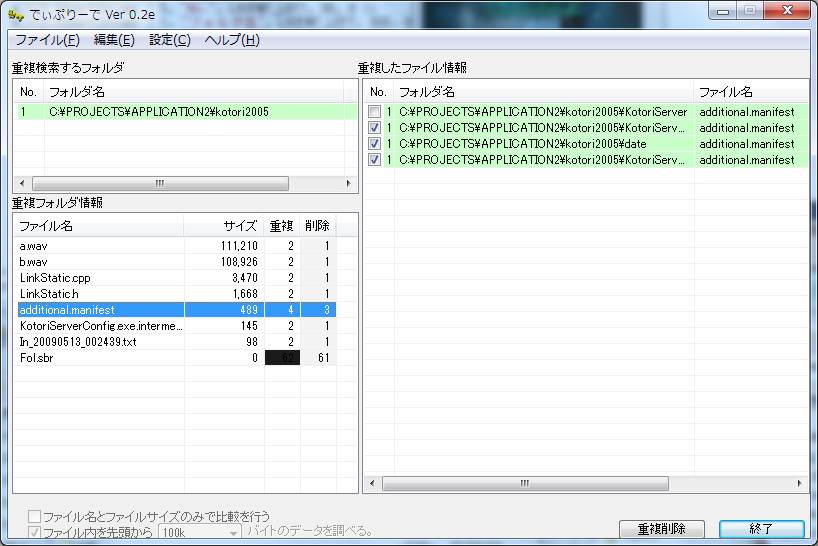Open the ファイル(F) menu
818x546 pixels.
point(47,40)
